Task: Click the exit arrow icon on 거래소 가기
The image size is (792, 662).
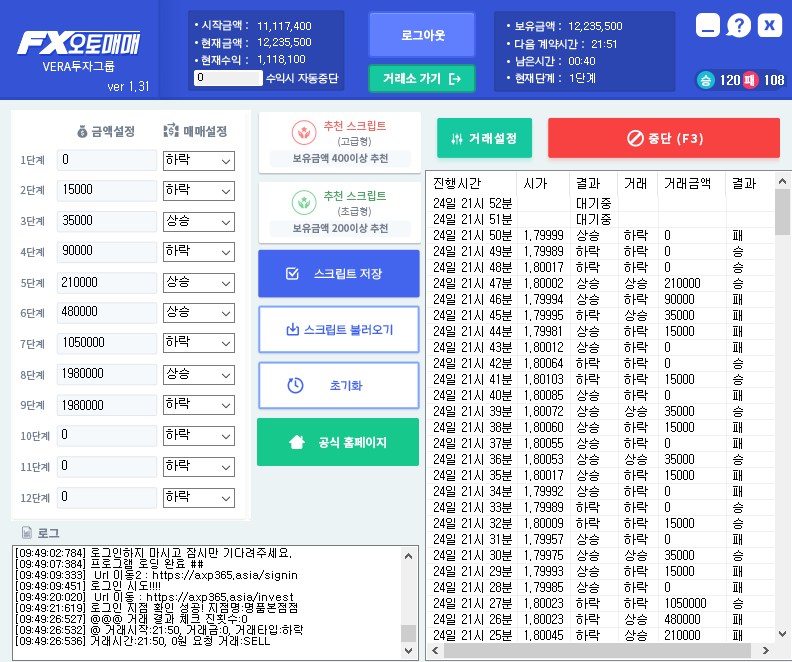Action: point(455,79)
